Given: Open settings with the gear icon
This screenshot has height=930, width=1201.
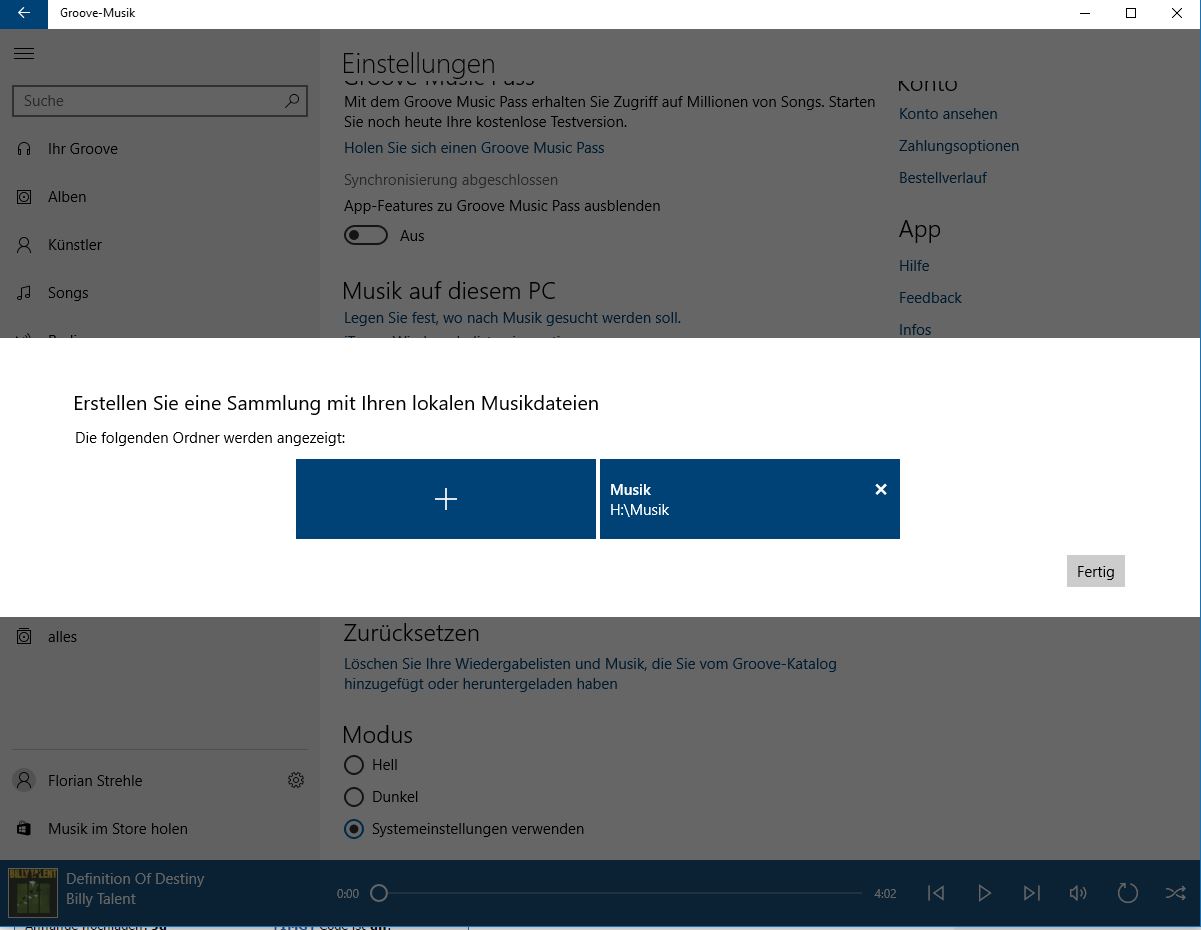Looking at the screenshot, I should [x=296, y=780].
